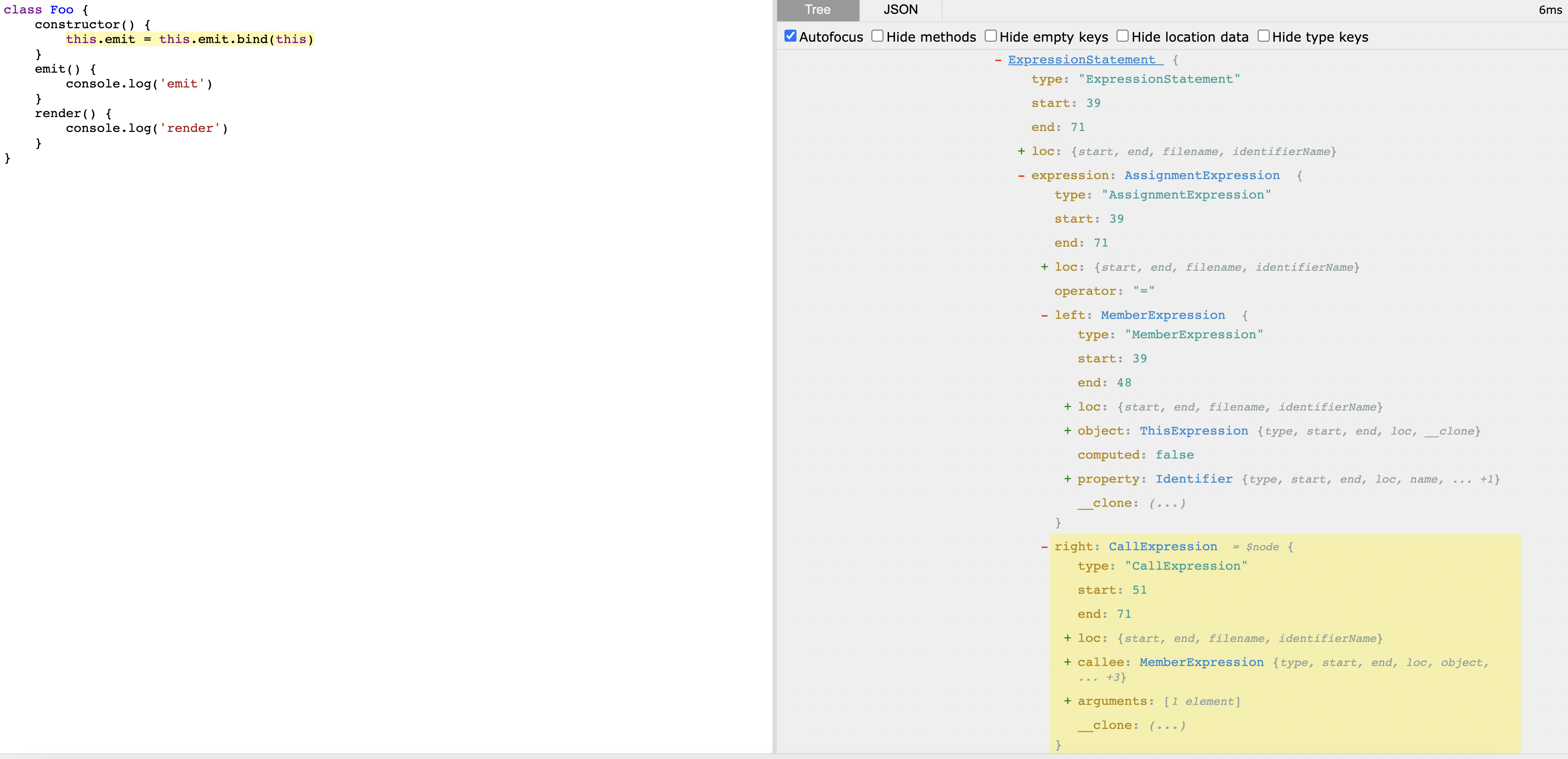Image resolution: width=1568 pixels, height=759 pixels.
Task: Uncheck the Autofocus checkbox
Action: coord(790,36)
